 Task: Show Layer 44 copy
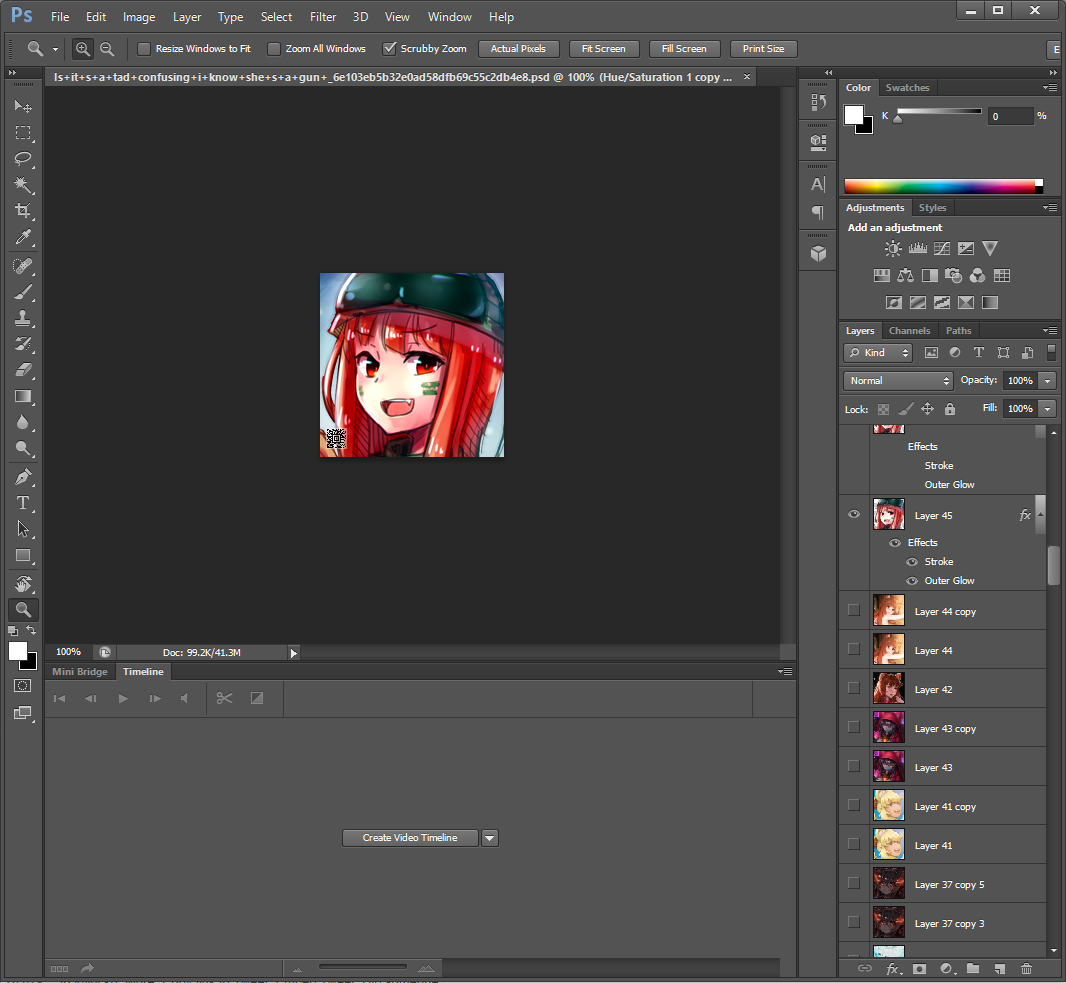point(854,610)
